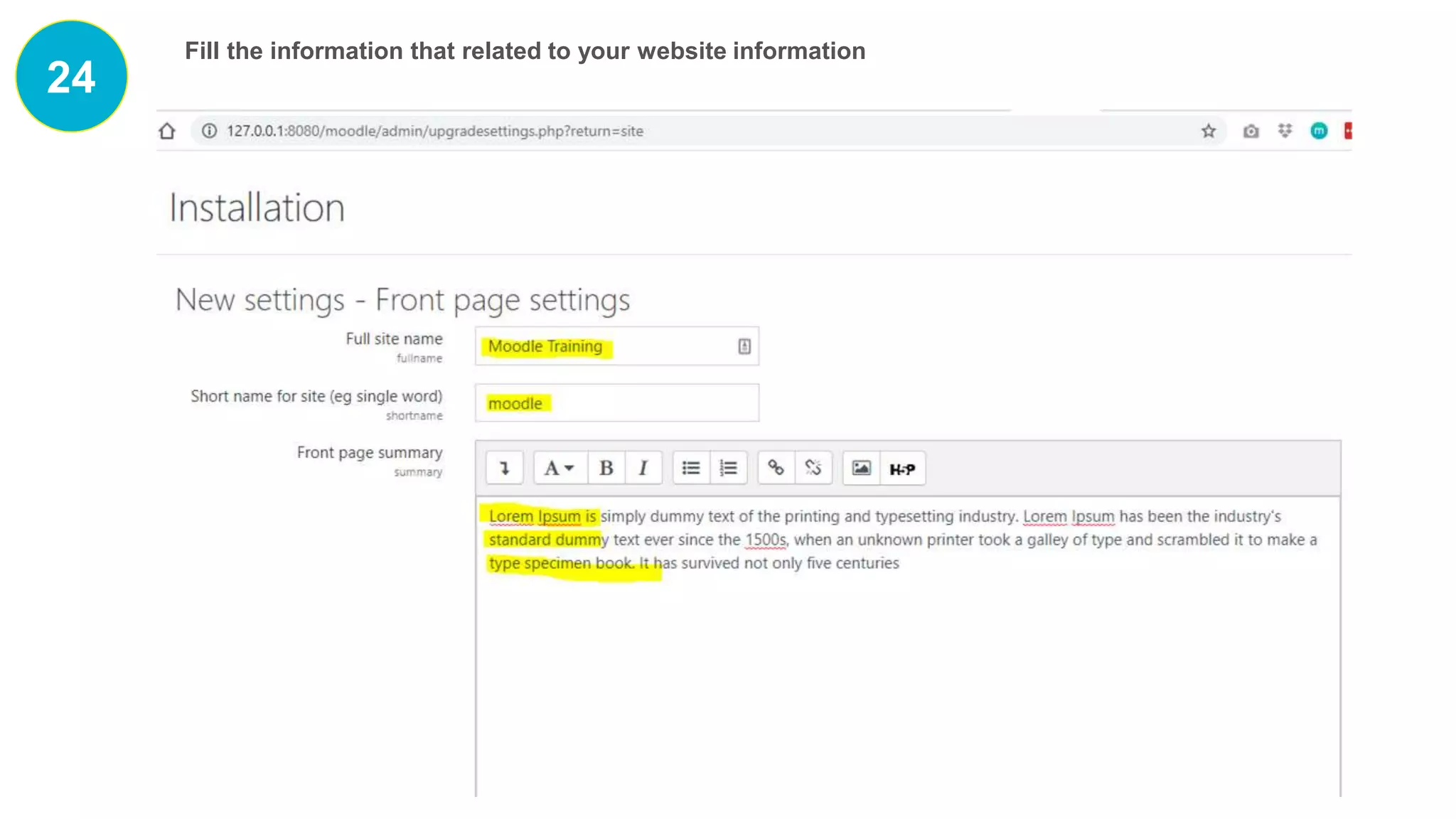Insert an ordered numbered list

click(x=729, y=468)
